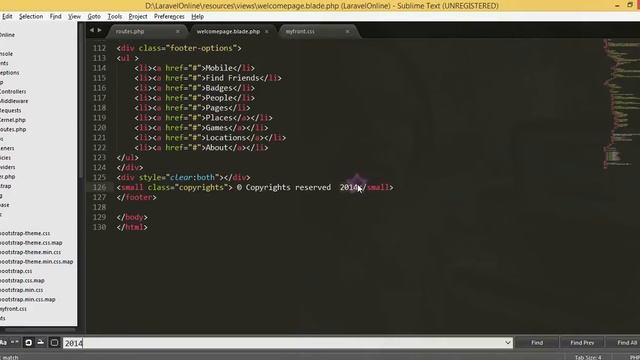Open bootstrap-theme.css.map in sidebar
The height and width of the screenshot is (360, 640).
[x=31, y=242]
